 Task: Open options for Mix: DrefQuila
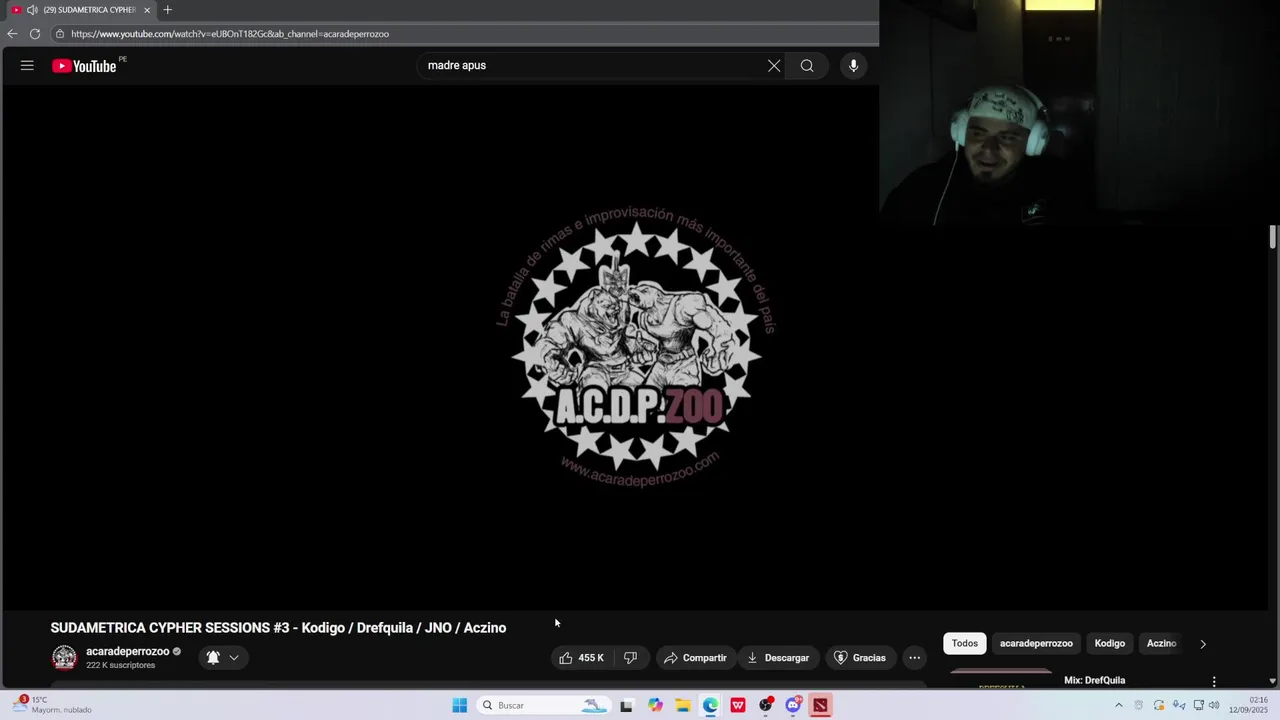(1214, 682)
